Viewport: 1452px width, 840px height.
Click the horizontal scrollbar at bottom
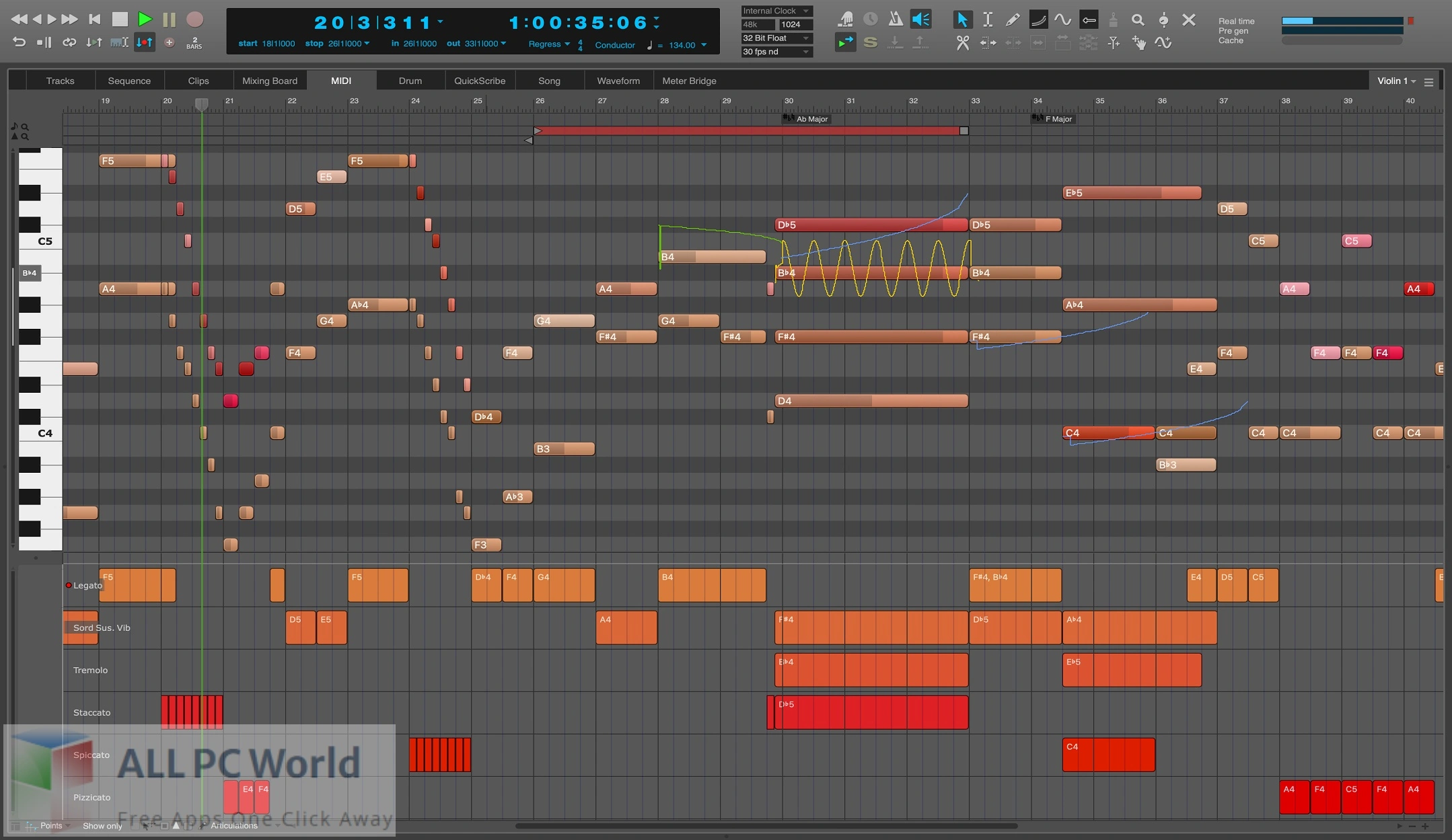pos(766,826)
